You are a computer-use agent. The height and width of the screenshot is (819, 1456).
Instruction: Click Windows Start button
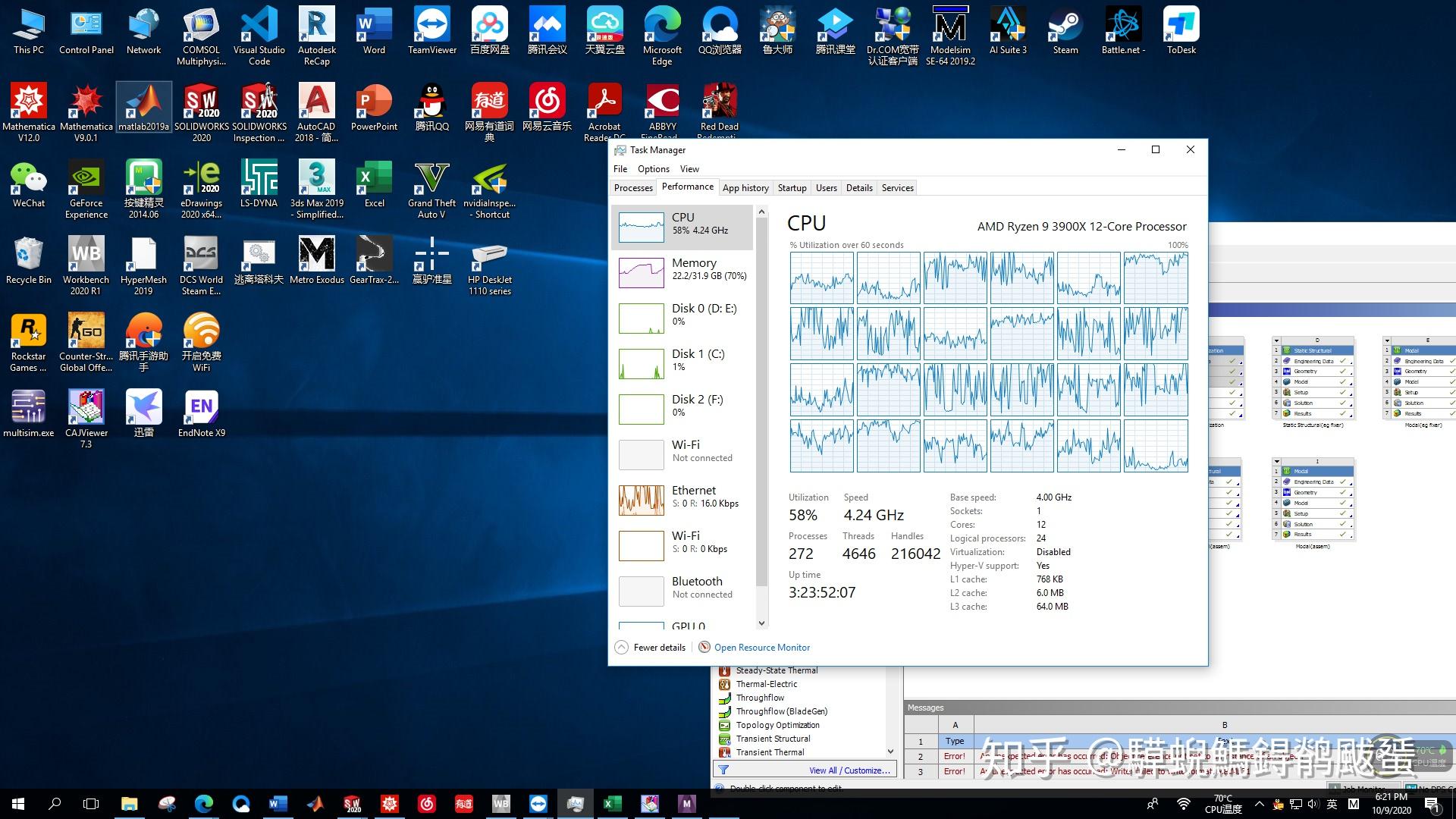18,804
